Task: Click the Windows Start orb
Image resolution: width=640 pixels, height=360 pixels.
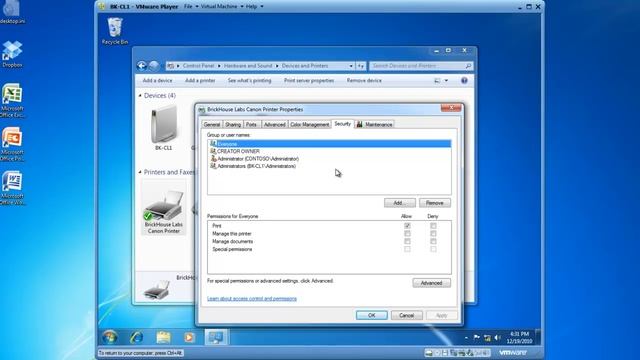Action: tap(110, 337)
